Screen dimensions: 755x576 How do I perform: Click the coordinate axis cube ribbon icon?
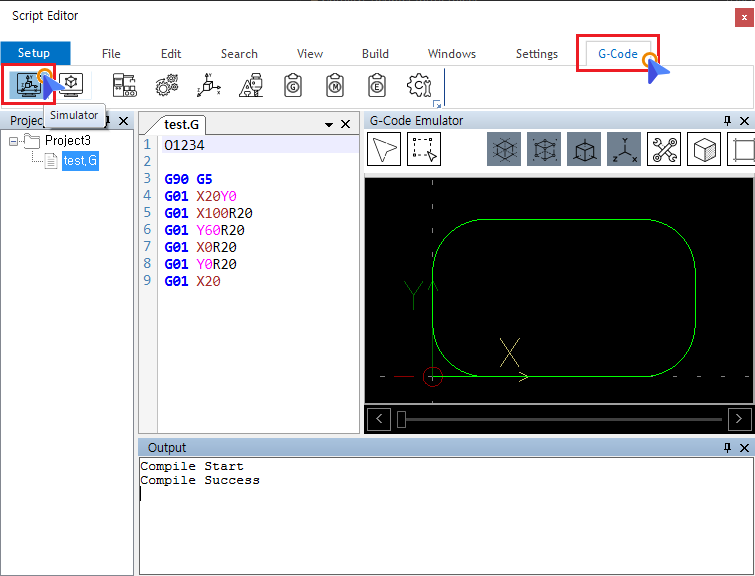click(209, 86)
